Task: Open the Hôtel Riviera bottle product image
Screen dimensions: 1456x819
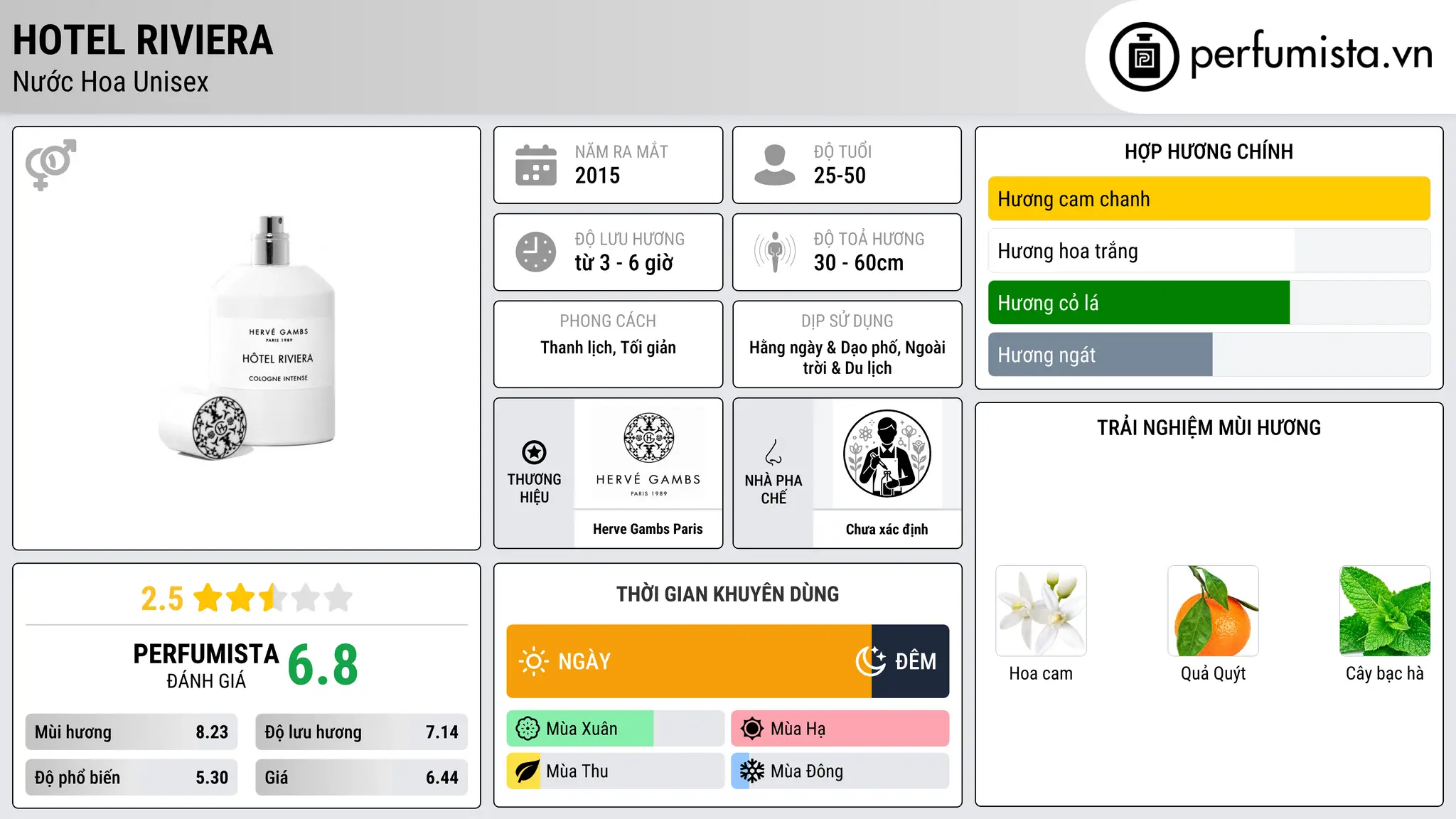Action: (247, 338)
